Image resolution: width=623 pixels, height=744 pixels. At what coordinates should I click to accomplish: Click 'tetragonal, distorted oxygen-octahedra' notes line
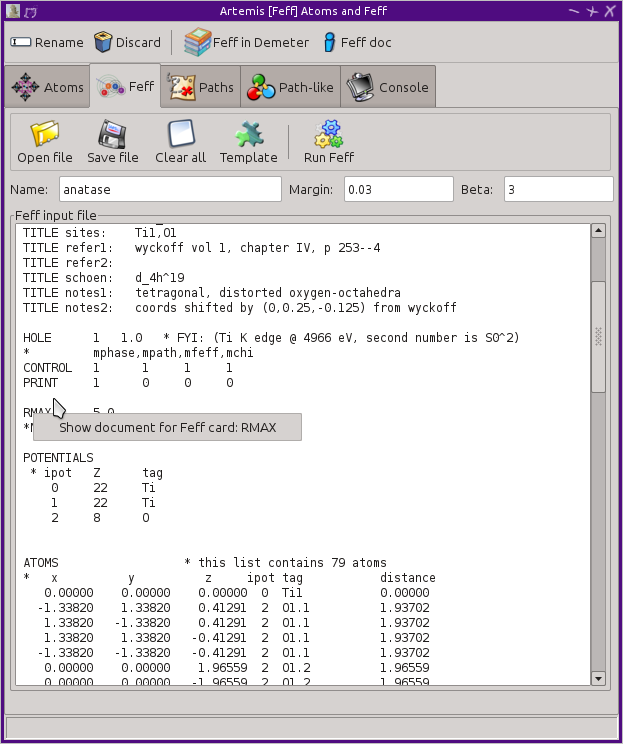pyautogui.click(x=212, y=293)
